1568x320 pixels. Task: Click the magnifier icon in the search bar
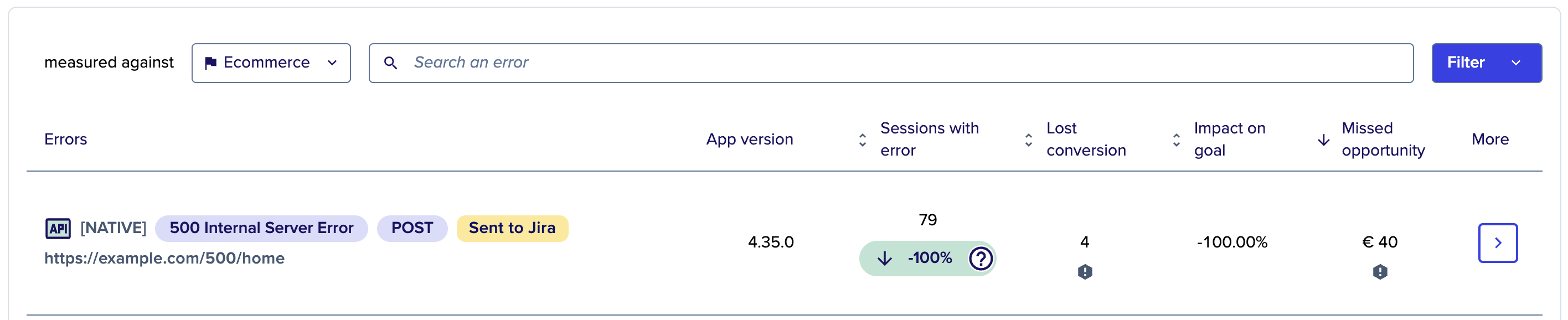(391, 62)
